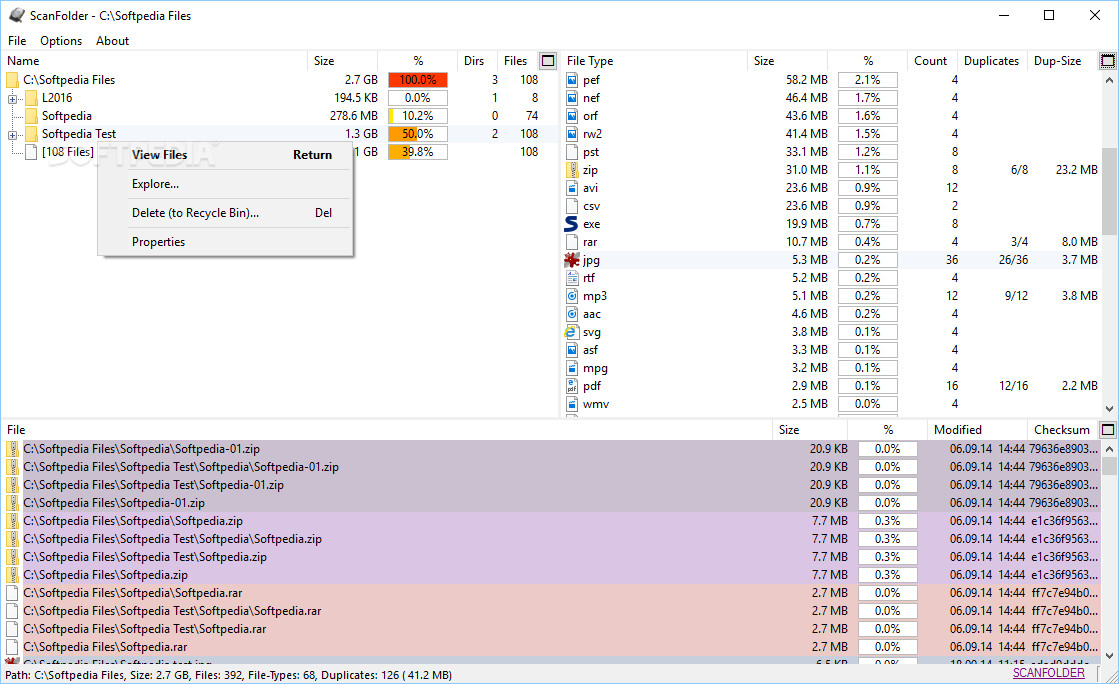
Task: Sort folders by the Files column header
Action: (515, 61)
